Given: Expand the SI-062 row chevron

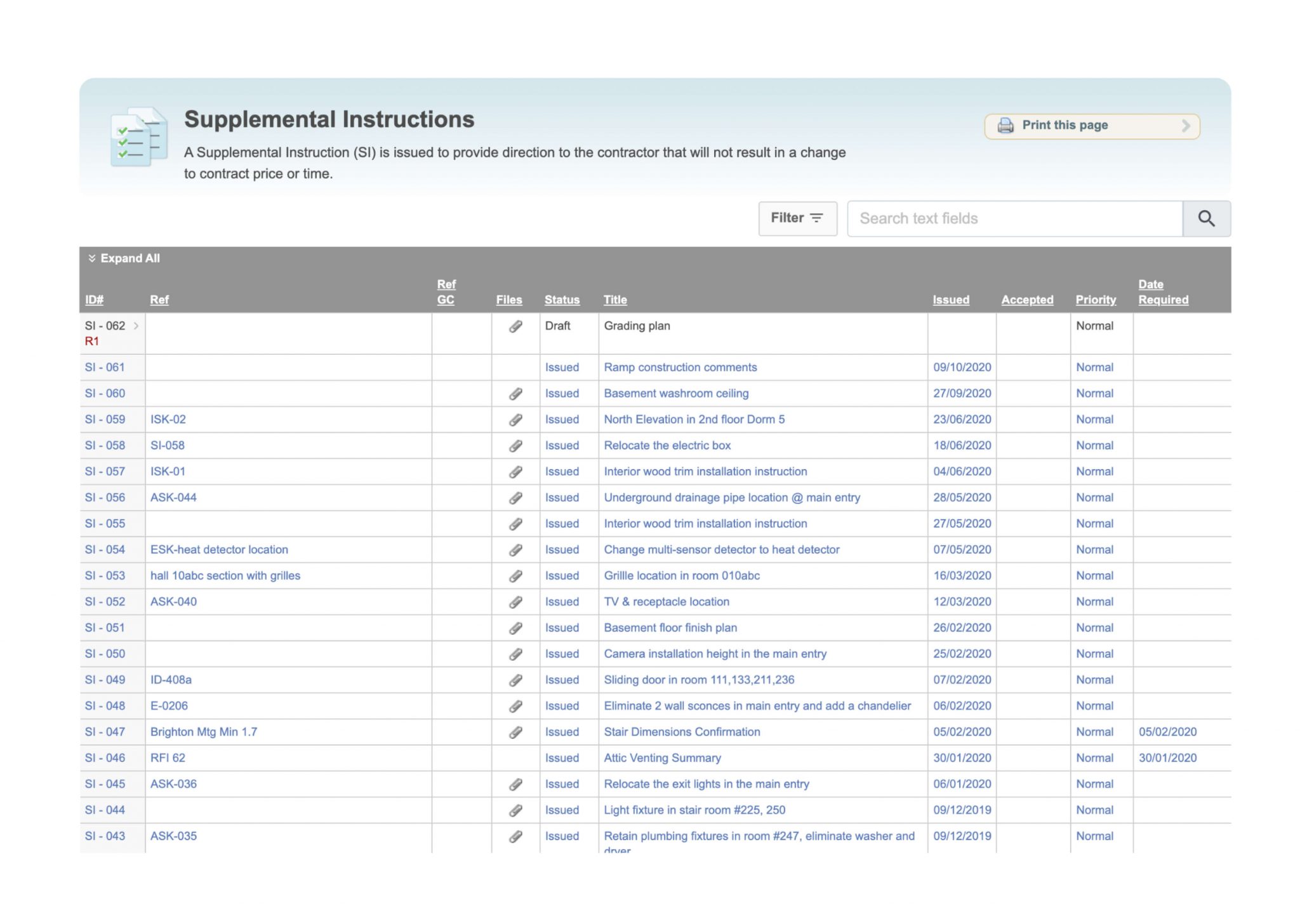Looking at the screenshot, I should (x=135, y=326).
